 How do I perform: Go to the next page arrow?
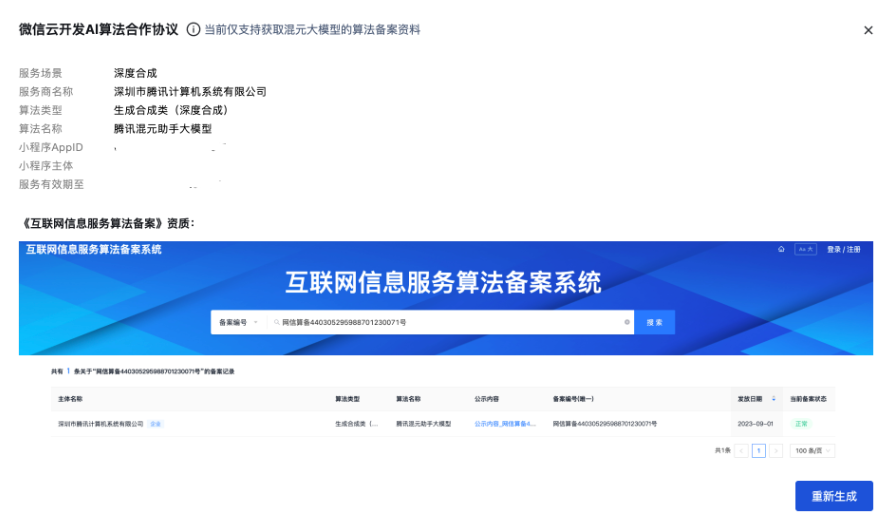point(775,451)
